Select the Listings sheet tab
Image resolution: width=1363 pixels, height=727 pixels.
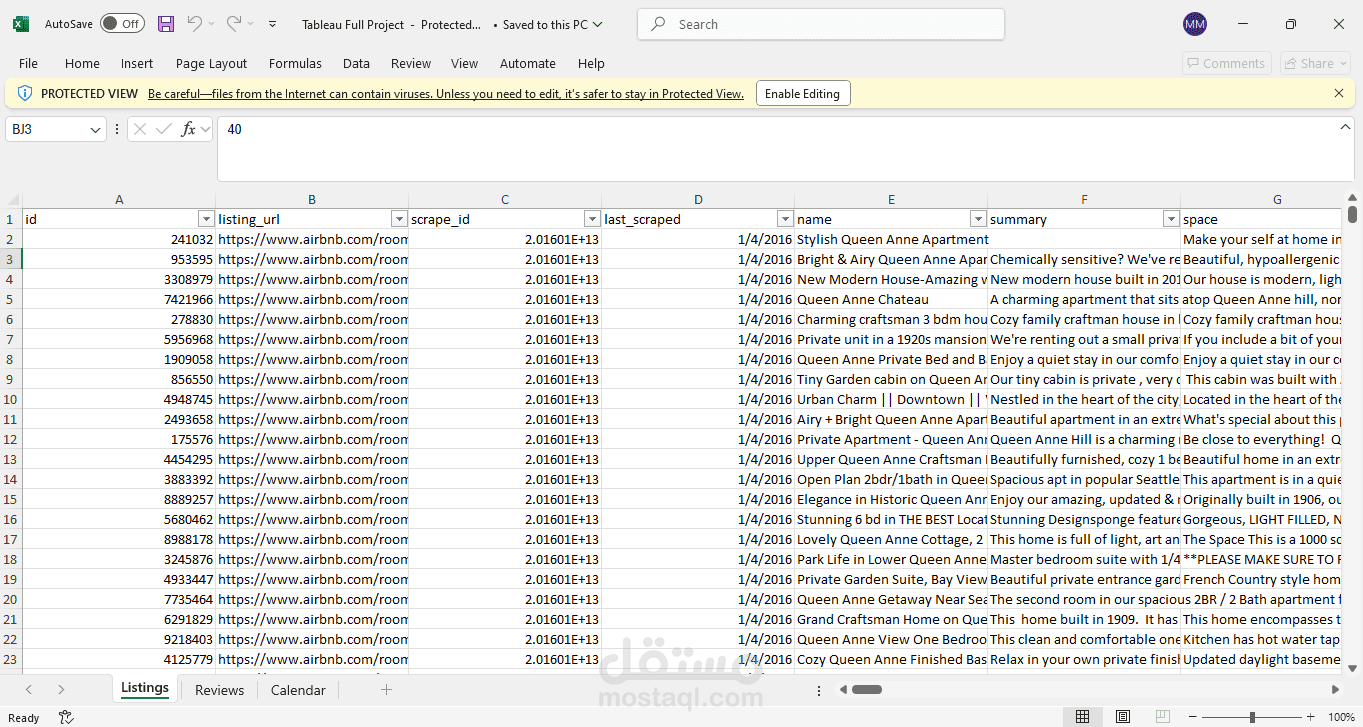(145, 689)
